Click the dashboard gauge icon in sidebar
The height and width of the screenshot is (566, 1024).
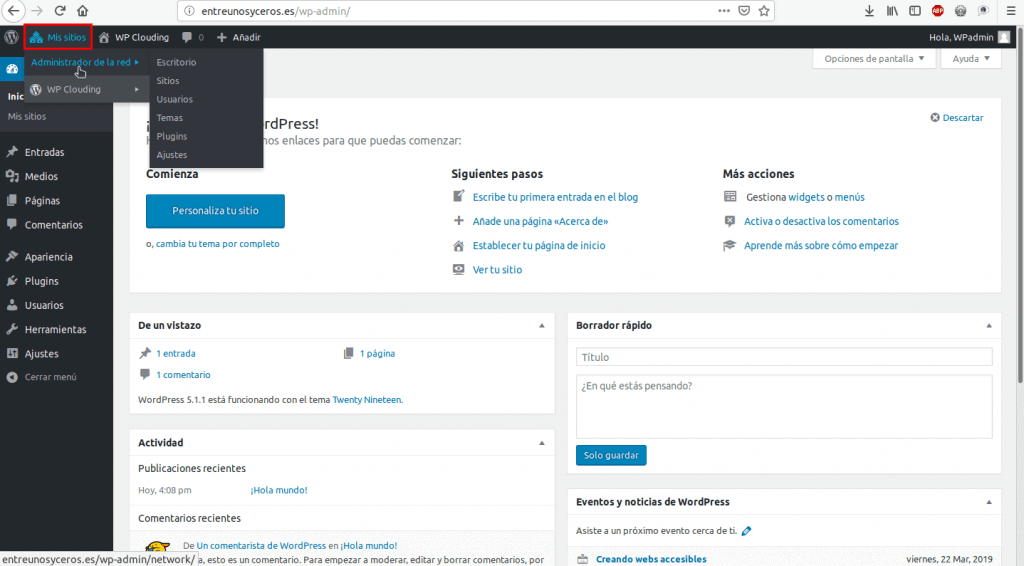[12, 69]
